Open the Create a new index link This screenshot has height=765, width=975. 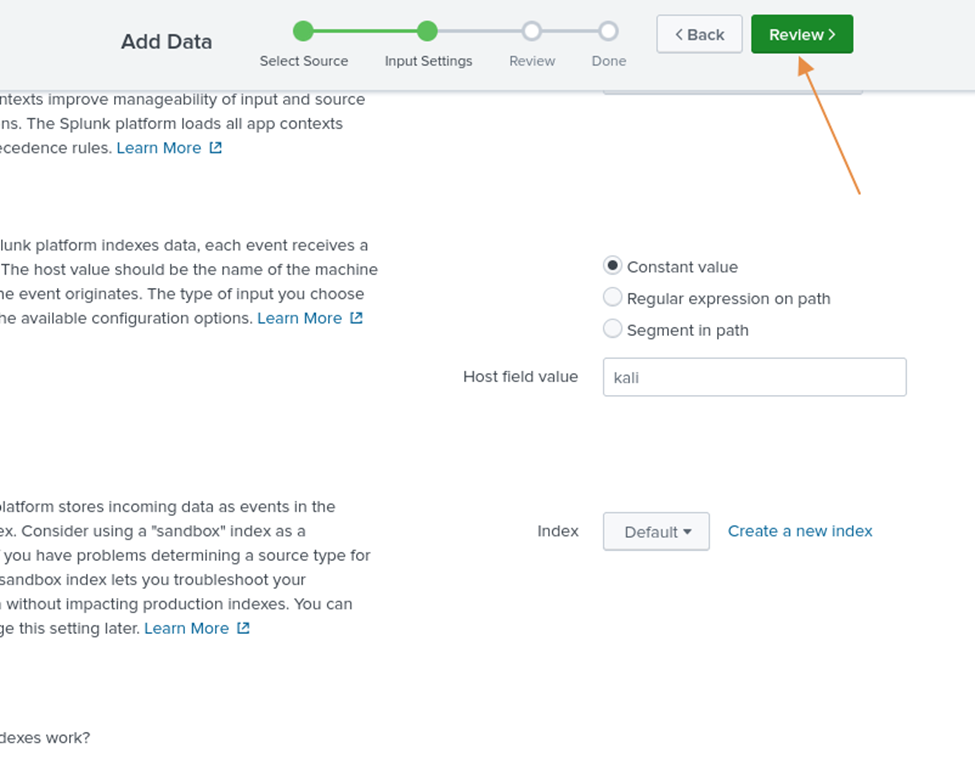coord(800,531)
